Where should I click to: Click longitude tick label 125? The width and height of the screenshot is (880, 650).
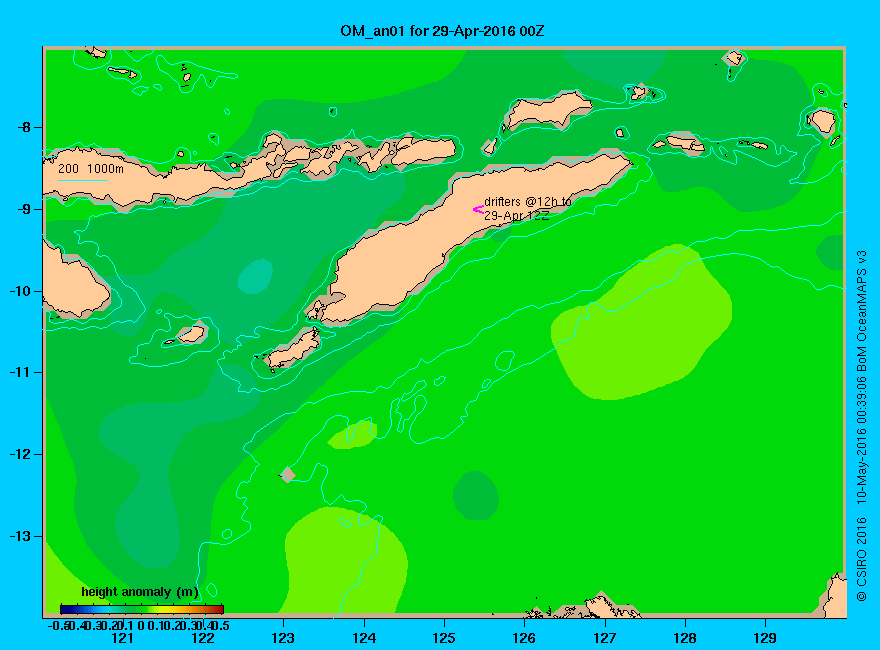(x=444, y=638)
